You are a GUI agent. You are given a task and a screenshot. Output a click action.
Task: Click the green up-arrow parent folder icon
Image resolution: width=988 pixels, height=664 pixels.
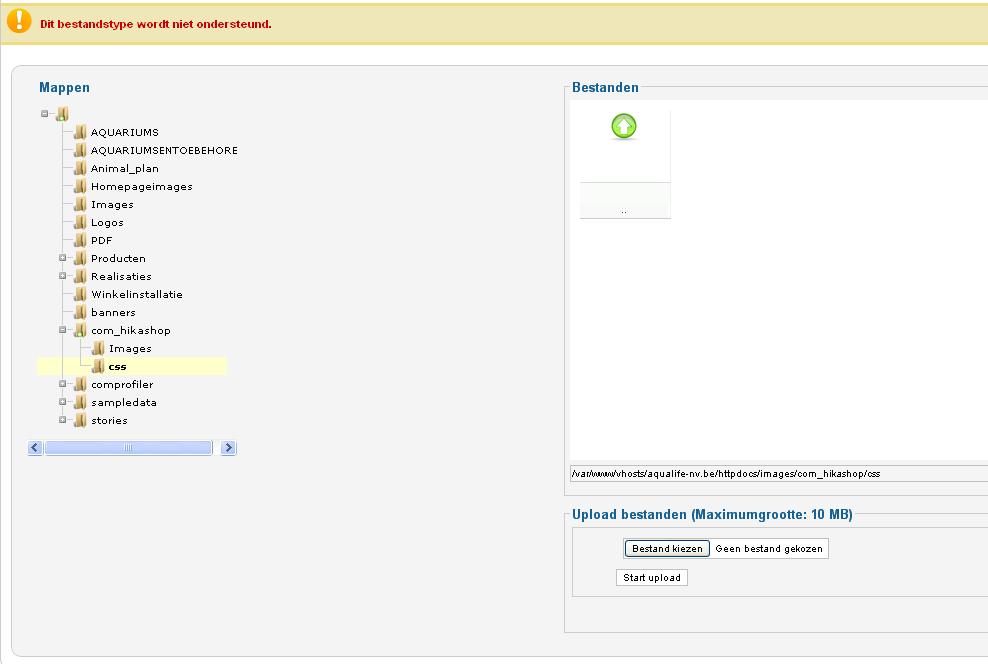coord(624,126)
